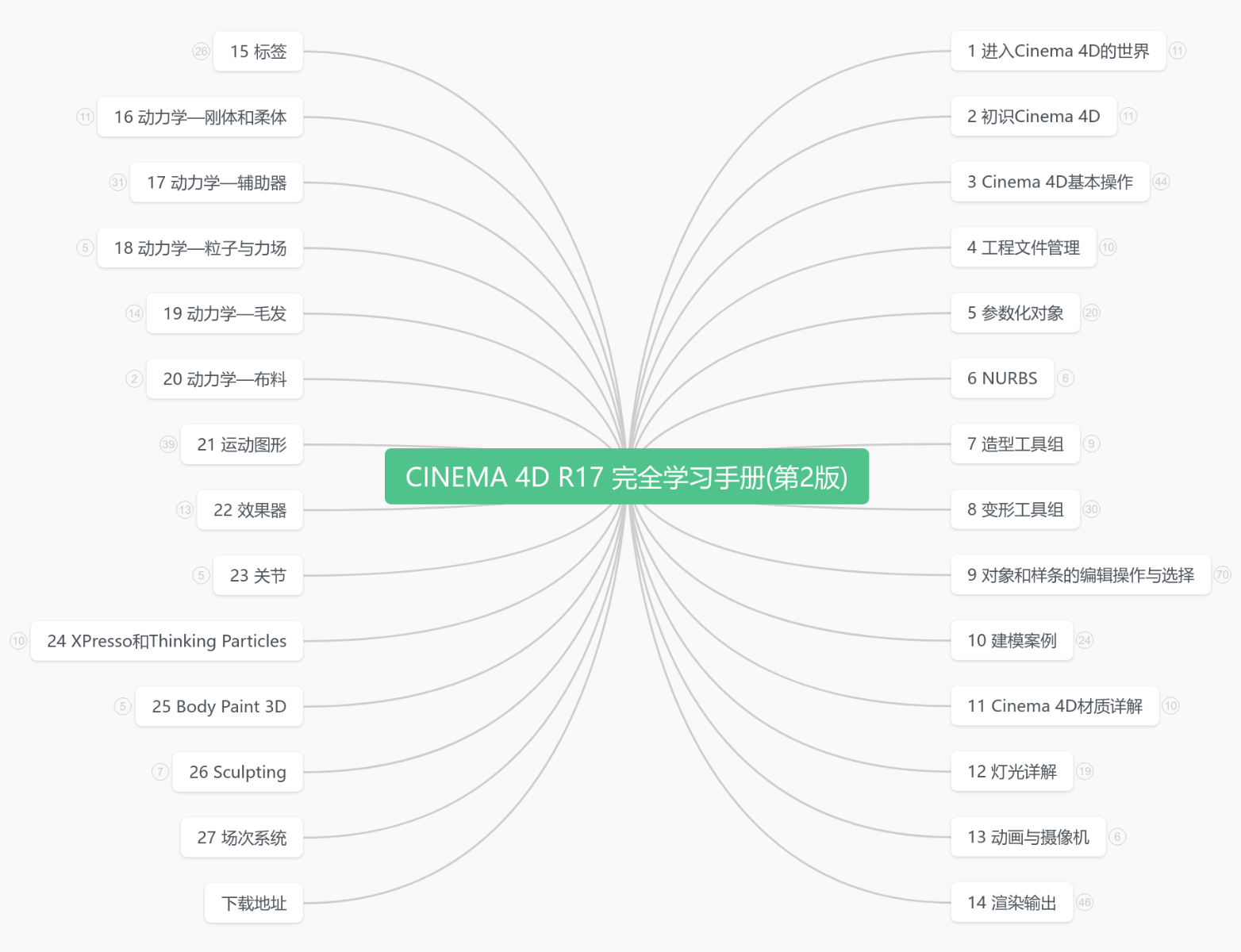The height and width of the screenshot is (952, 1241).
Task: Select the 6 NURBS node
Action: (1001, 378)
